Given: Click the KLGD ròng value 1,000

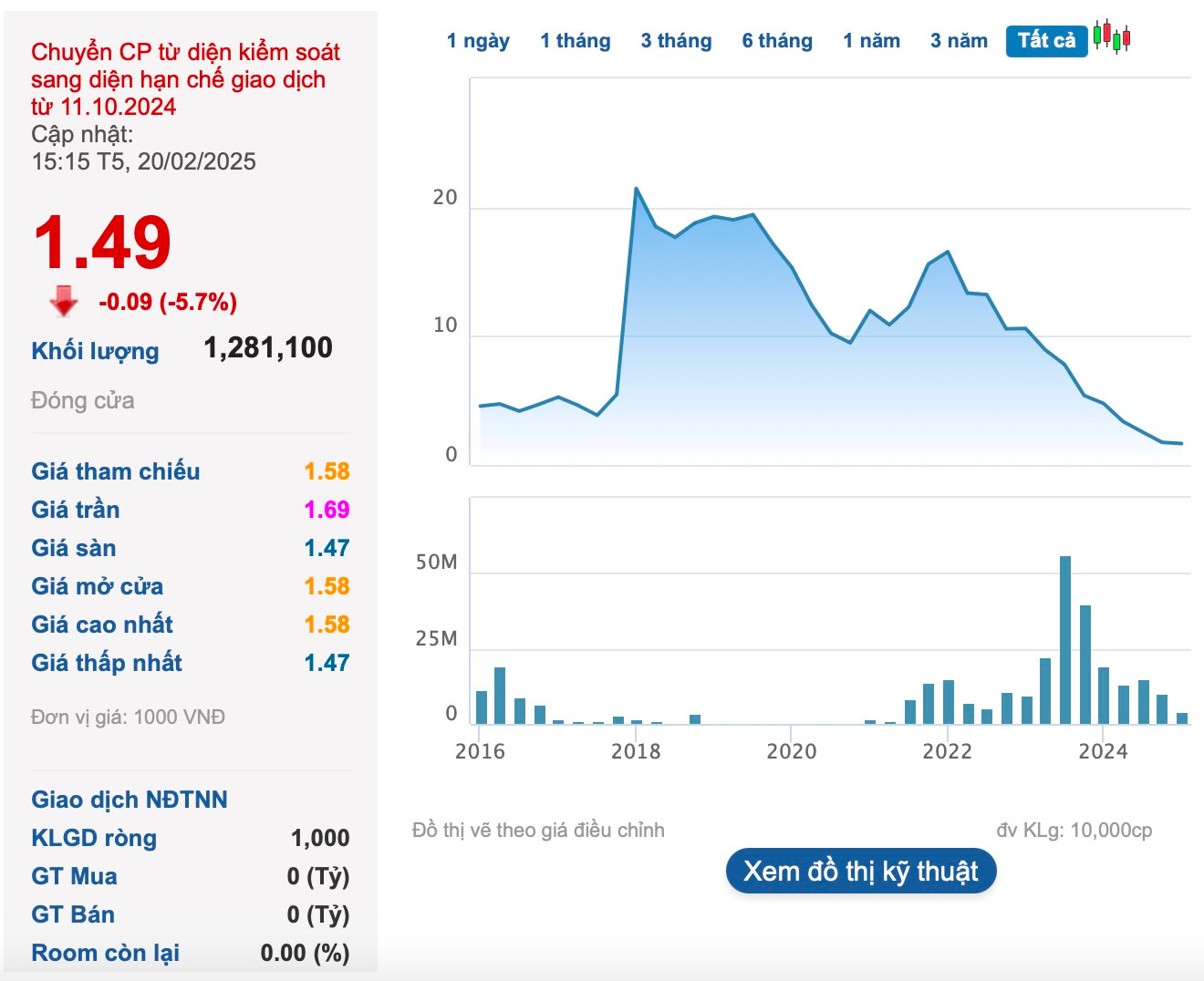Looking at the screenshot, I should tap(320, 838).
